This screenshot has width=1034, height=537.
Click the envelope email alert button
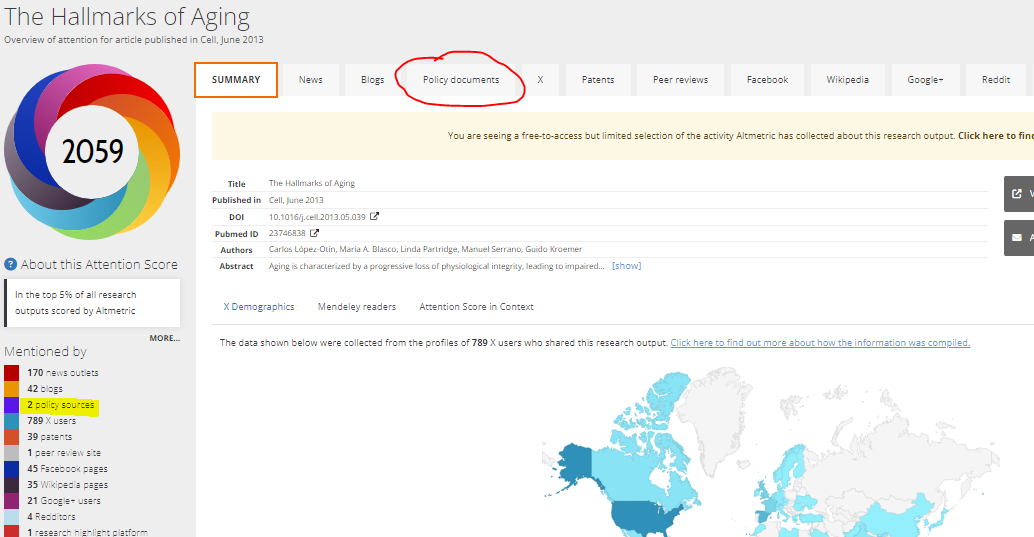coord(1018,238)
